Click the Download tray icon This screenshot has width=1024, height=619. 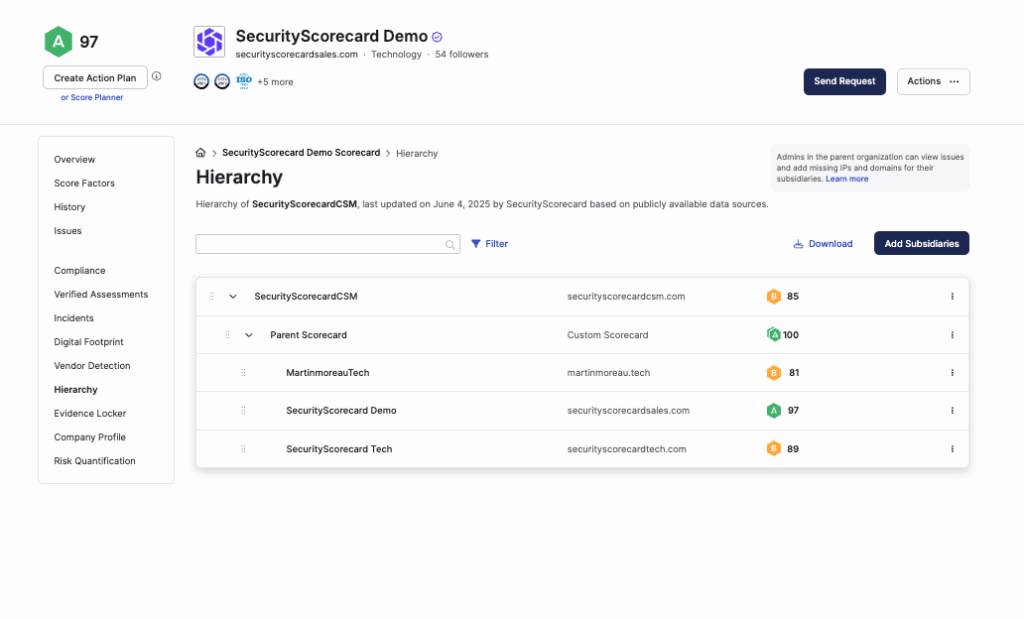pyautogui.click(x=798, y=244)
